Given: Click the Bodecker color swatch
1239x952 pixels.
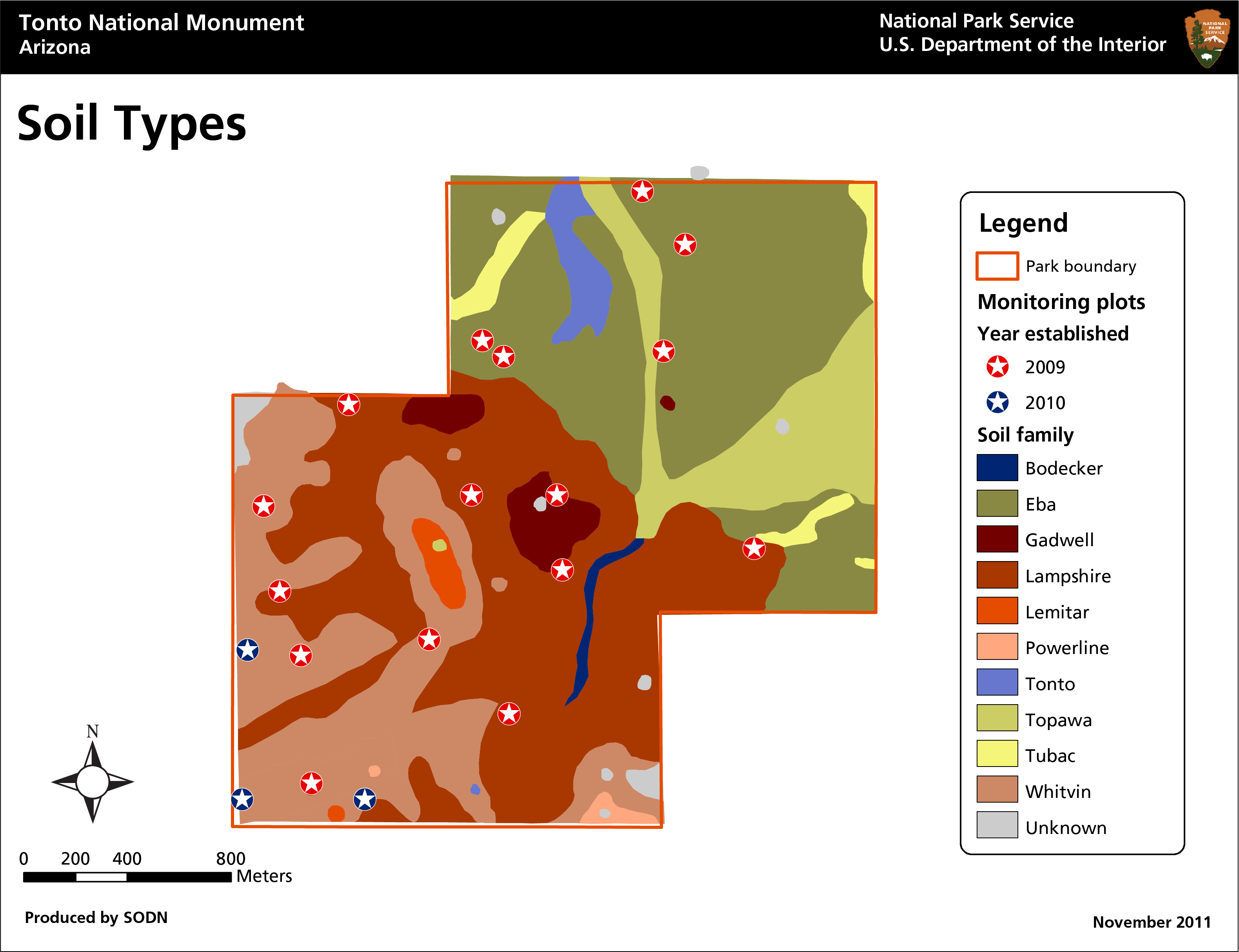Looking at the screenshot, I should (997, 467).
